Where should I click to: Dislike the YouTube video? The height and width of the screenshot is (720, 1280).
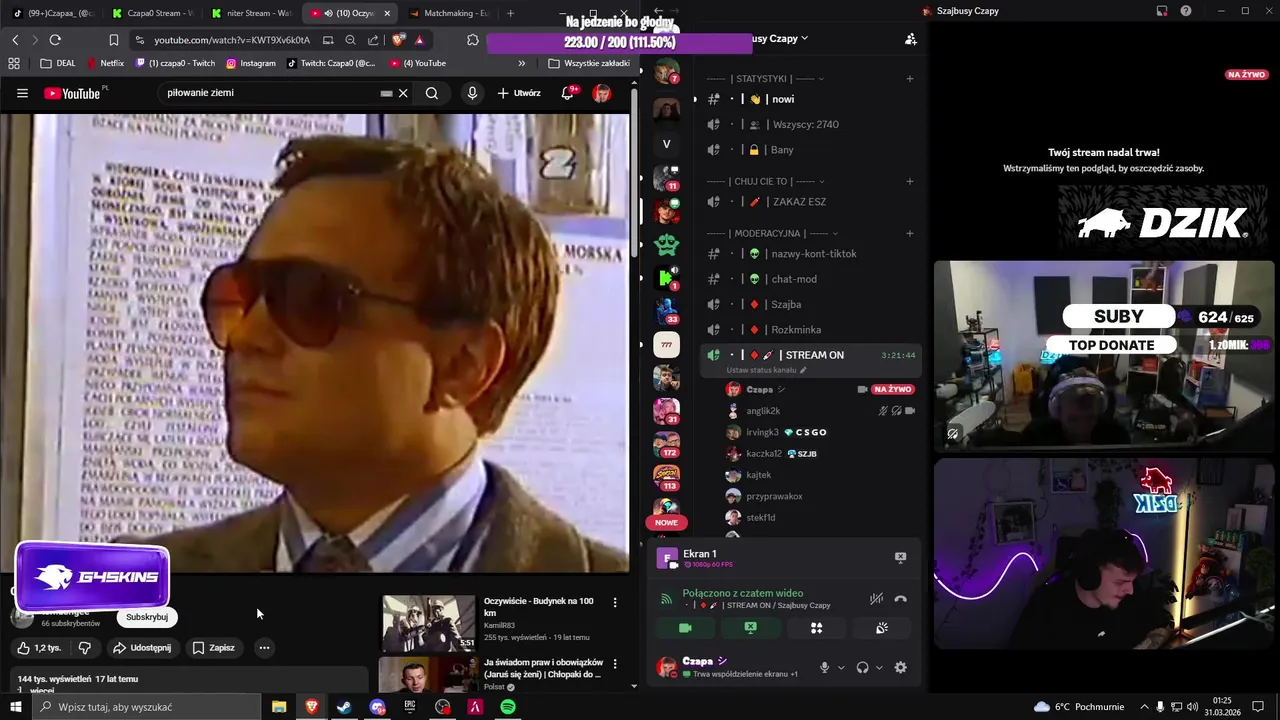point(85,648)
